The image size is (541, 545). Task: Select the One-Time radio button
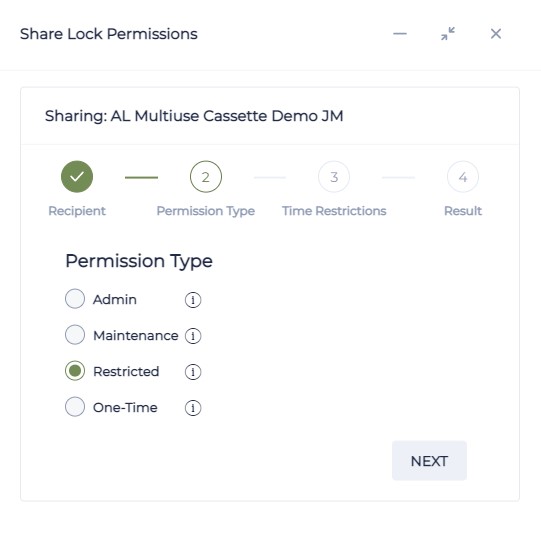tap(75, 407)
